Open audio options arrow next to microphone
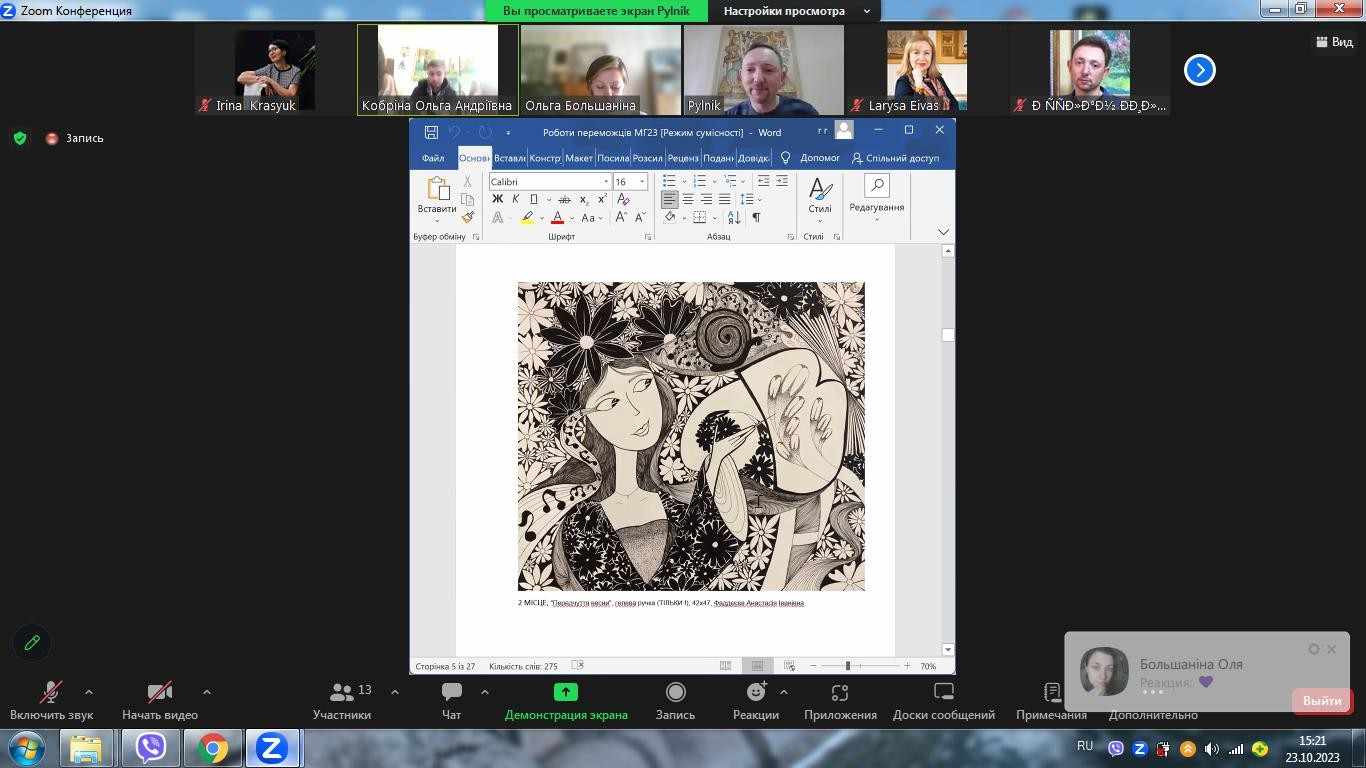 click(x=88, y=691)
